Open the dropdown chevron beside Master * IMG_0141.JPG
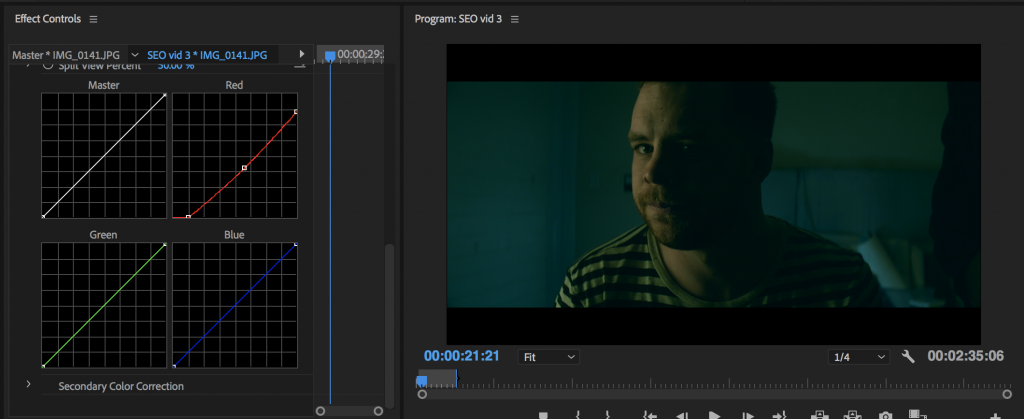1024x419 pixels. pos(135,55)
